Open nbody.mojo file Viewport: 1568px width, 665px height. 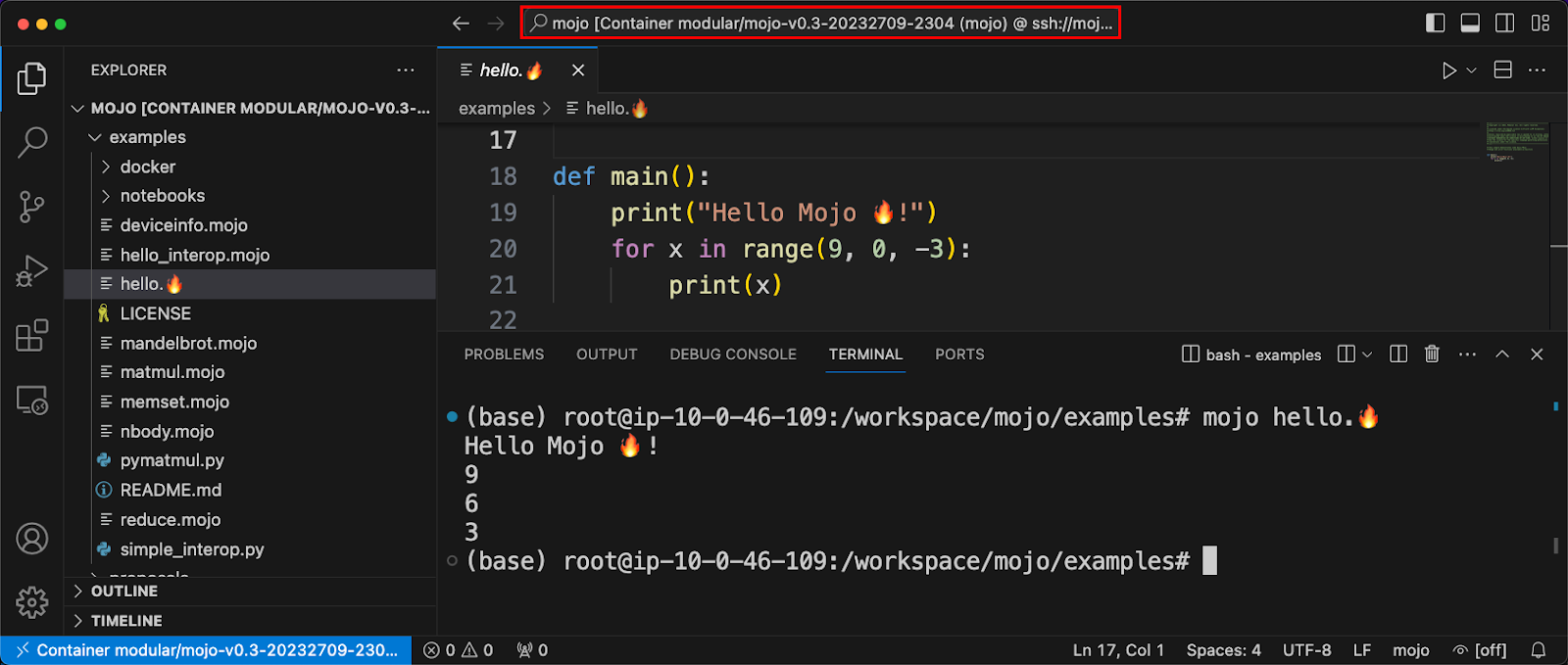click(250, 431)
